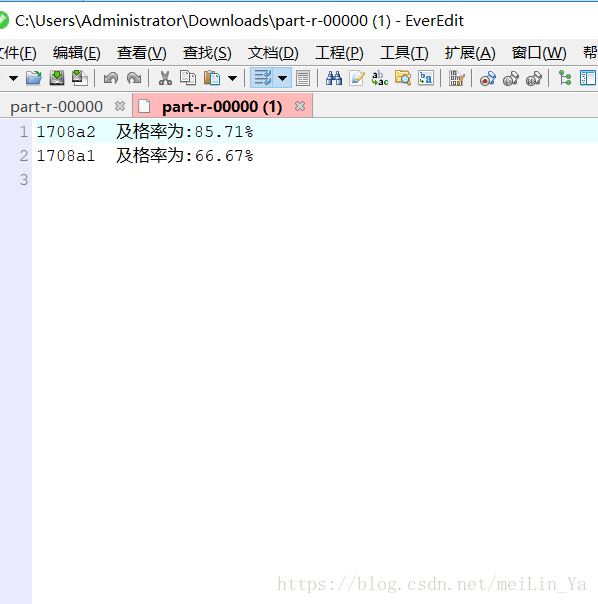Click the Open file folder icon
The width and height of the screenshot is (598, 604).
tap(34, 78)
